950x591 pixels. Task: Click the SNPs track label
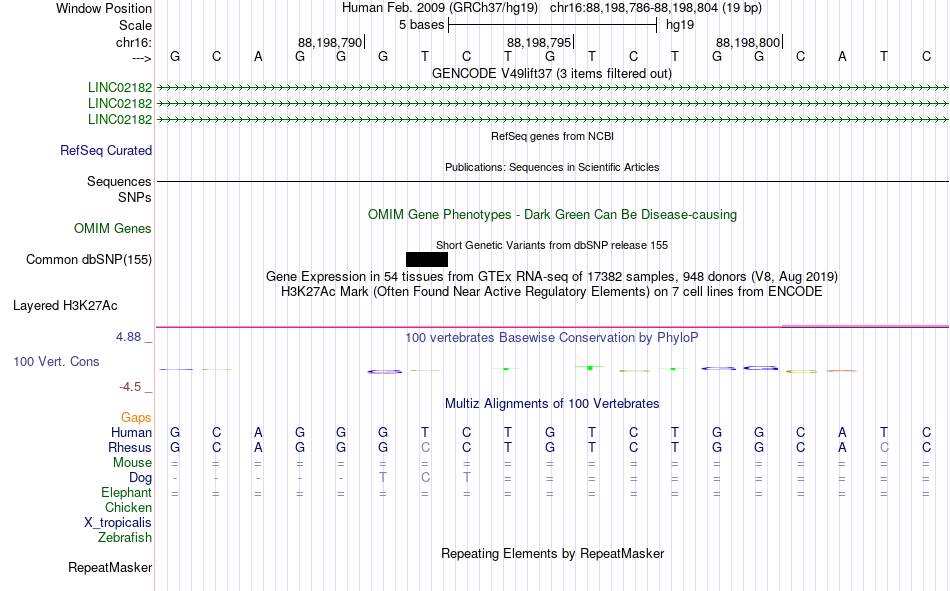pos(135,198)
